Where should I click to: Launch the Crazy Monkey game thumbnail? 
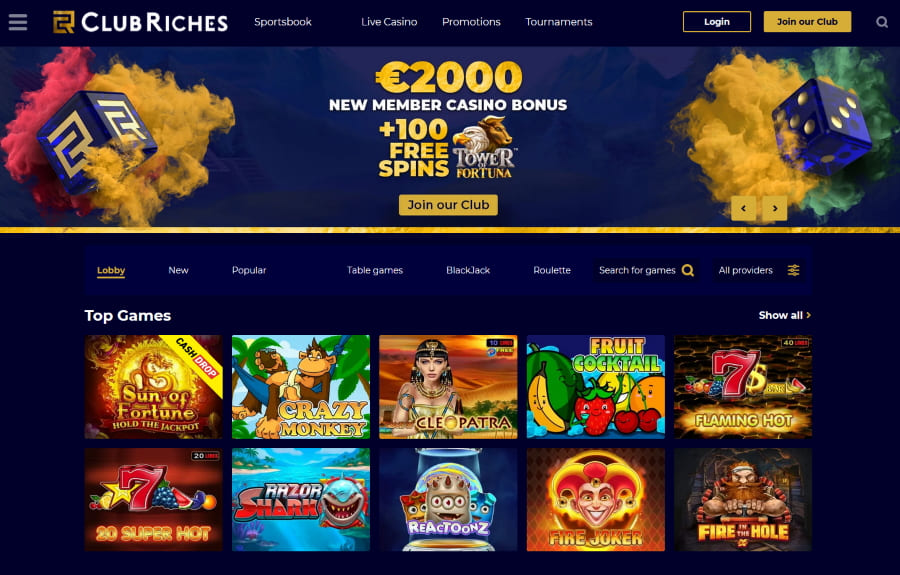pyautogui.click(x=301, y=387)
